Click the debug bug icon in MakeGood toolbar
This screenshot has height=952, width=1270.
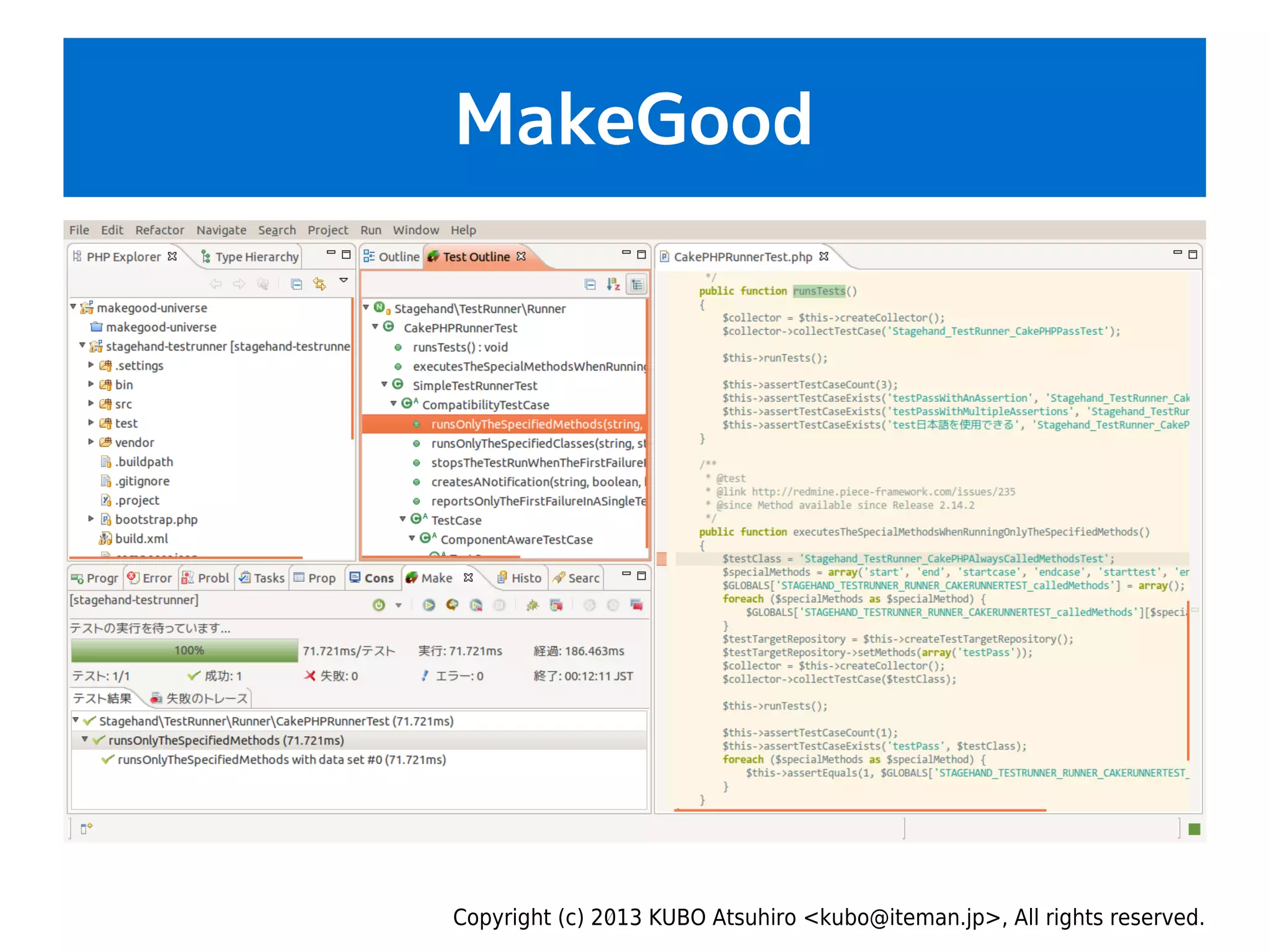532,605
